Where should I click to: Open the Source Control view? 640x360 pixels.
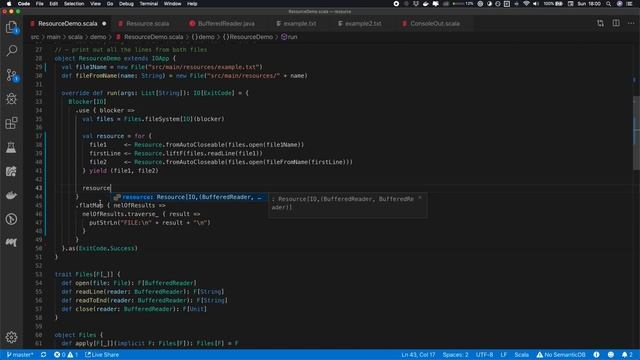pyautogui.click(x=11, y=75)
